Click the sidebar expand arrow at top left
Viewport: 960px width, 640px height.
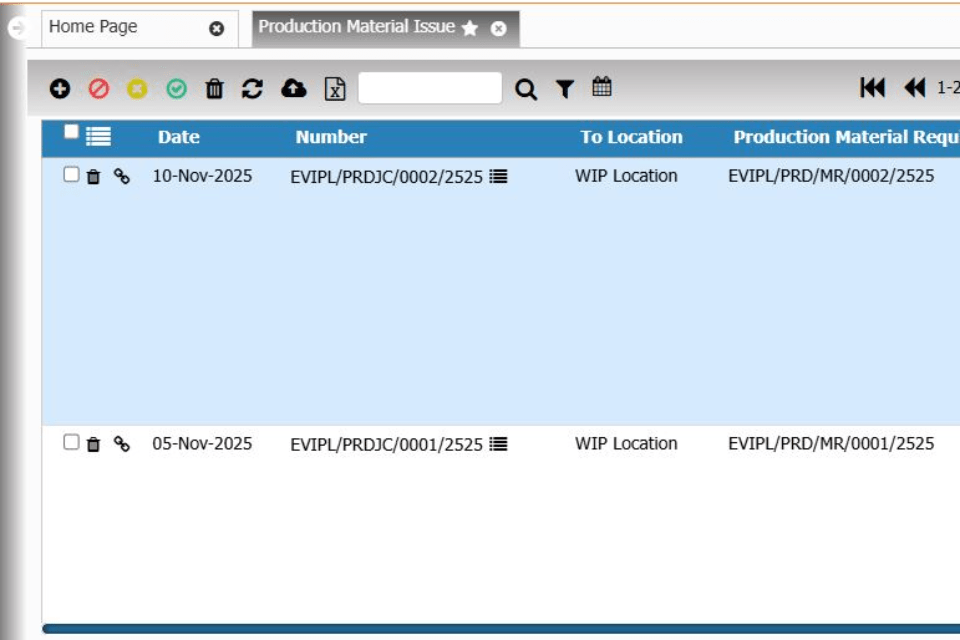(x=17, y=28)
